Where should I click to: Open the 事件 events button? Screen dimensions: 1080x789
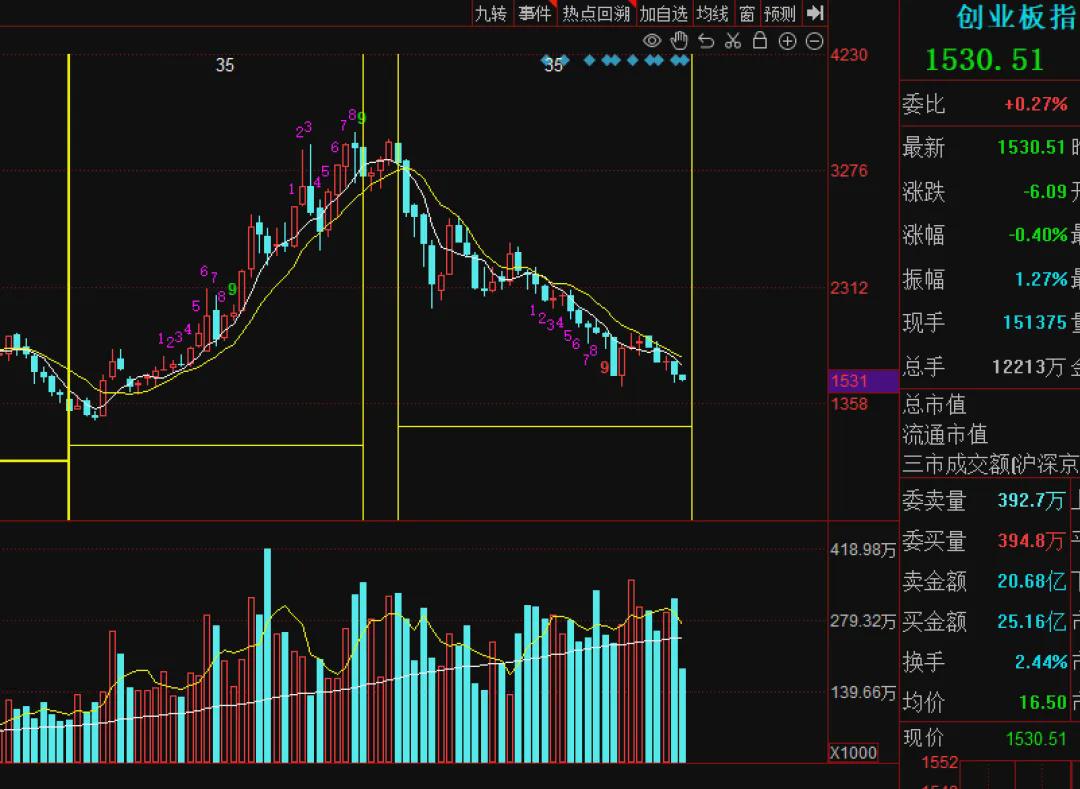535,14
